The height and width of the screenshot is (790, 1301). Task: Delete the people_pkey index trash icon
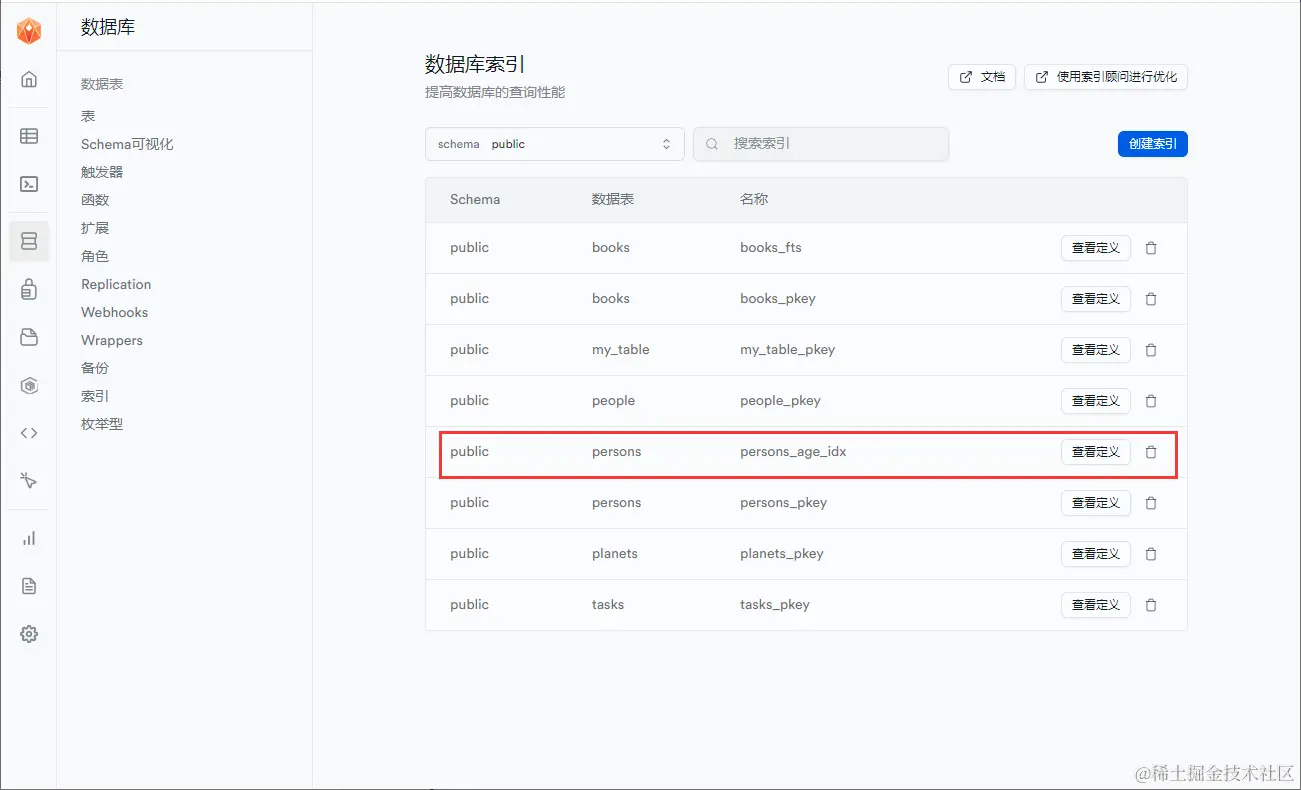(x=1151, y=401)
